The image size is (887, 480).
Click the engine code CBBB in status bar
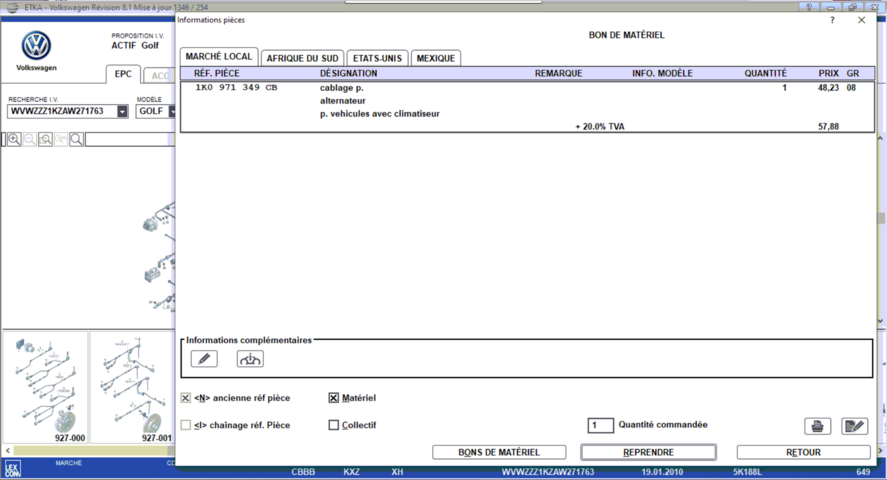point(303,472)
